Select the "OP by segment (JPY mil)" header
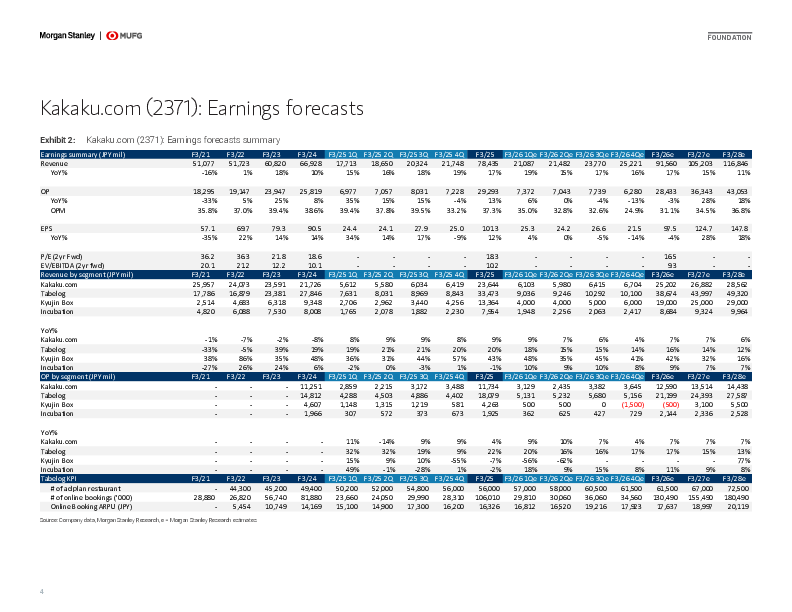Image resolution: width=792 pixels, height=612 pixels. click(x=78, y=377)
